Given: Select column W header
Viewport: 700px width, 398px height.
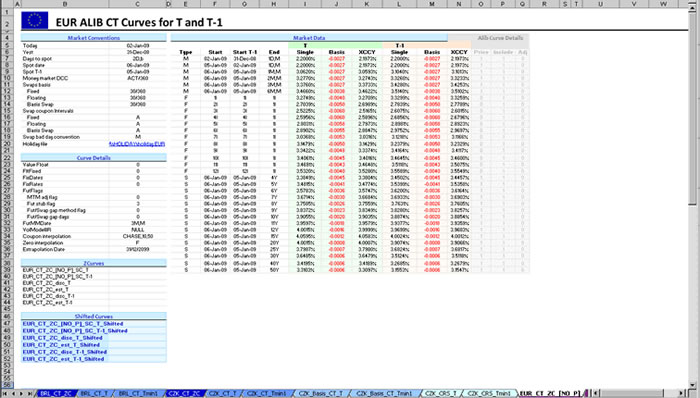Looking at the screenshot, I should point(663,4).
